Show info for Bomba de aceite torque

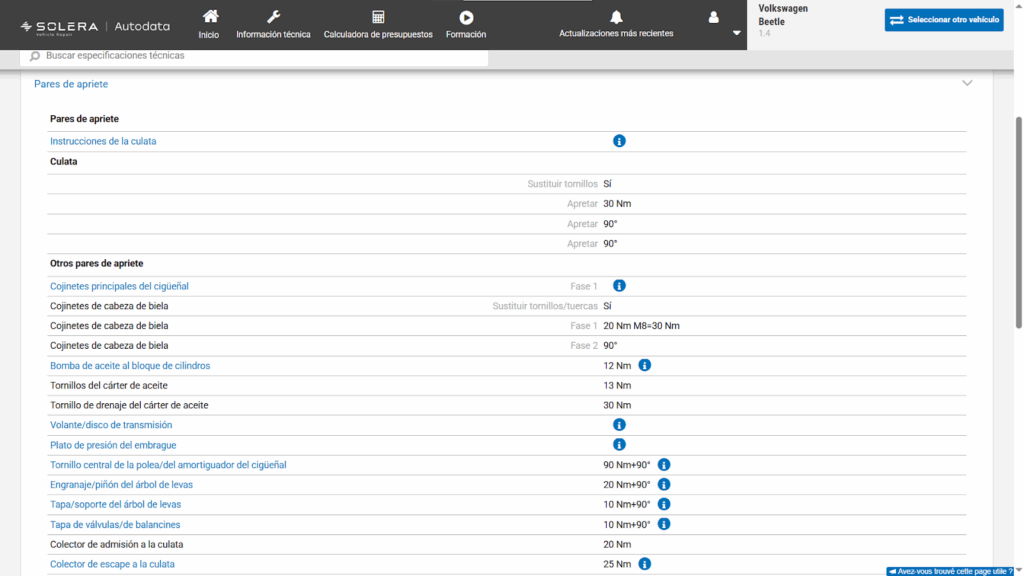(645, 365)
